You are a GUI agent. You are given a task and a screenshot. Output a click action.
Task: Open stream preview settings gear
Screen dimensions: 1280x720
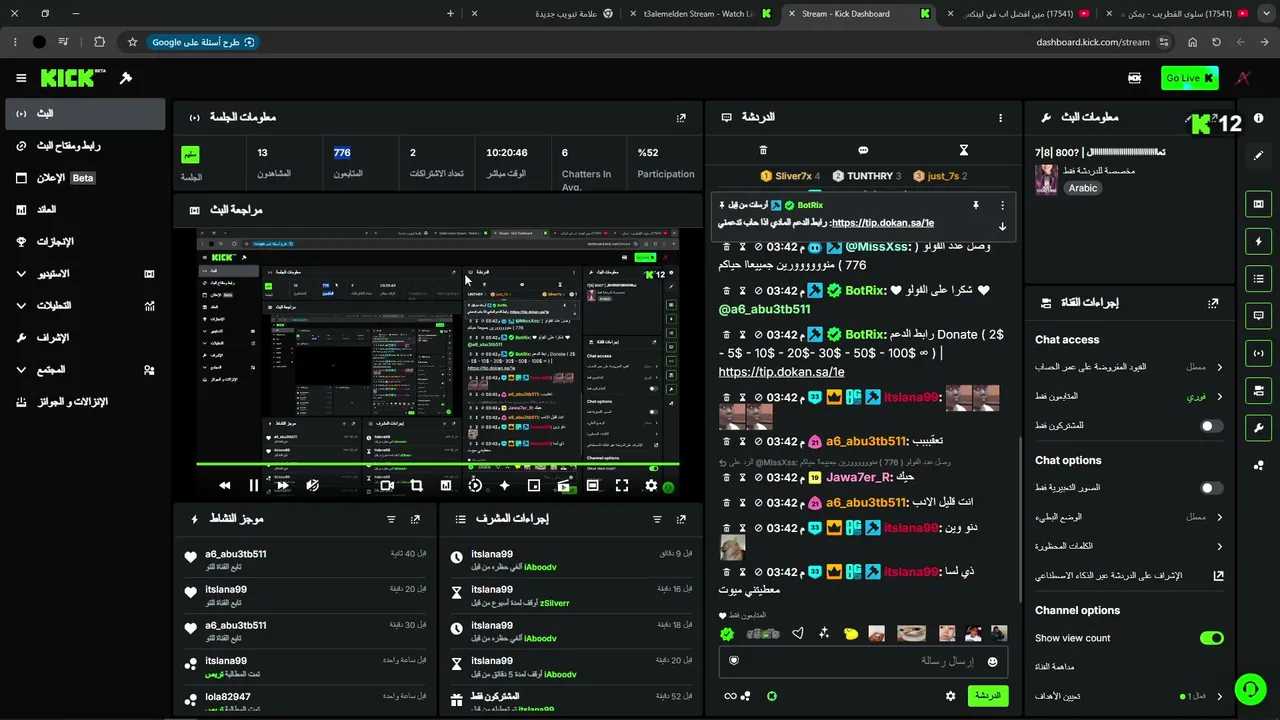[x=651, y=485]
